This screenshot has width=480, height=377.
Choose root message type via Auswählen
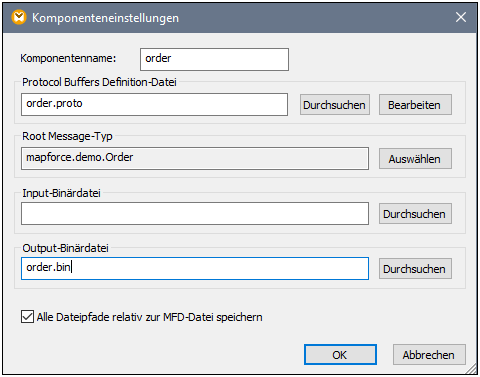(415, 159)
